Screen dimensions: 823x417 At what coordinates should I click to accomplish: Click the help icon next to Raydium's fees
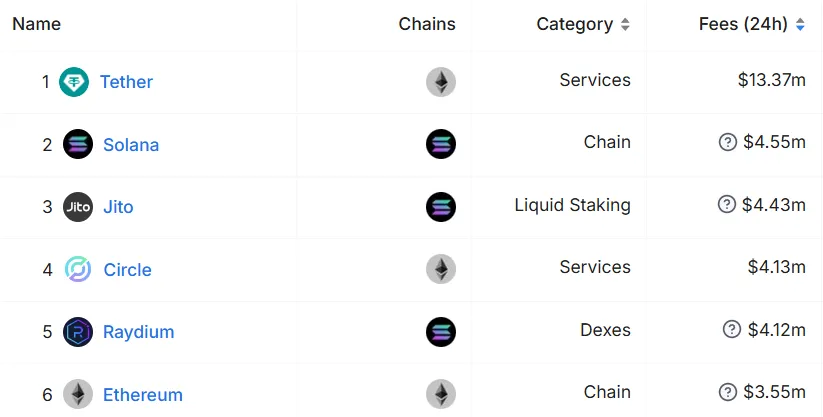tap(732, 329)
